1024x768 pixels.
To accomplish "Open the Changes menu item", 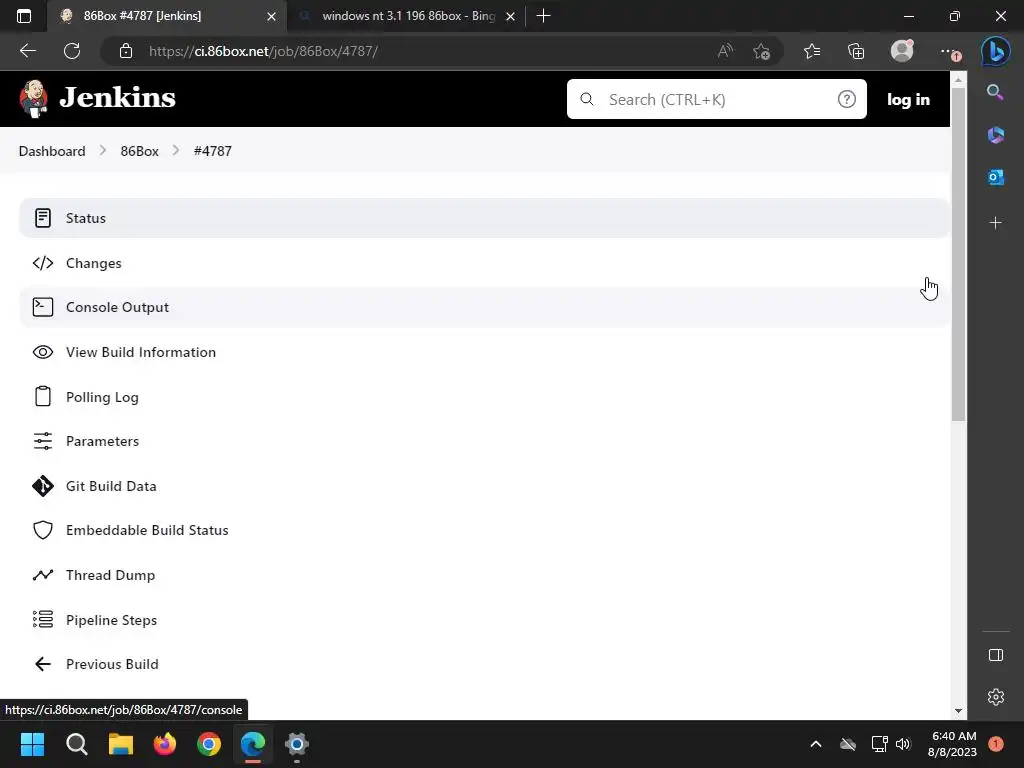I will point(485,263).
